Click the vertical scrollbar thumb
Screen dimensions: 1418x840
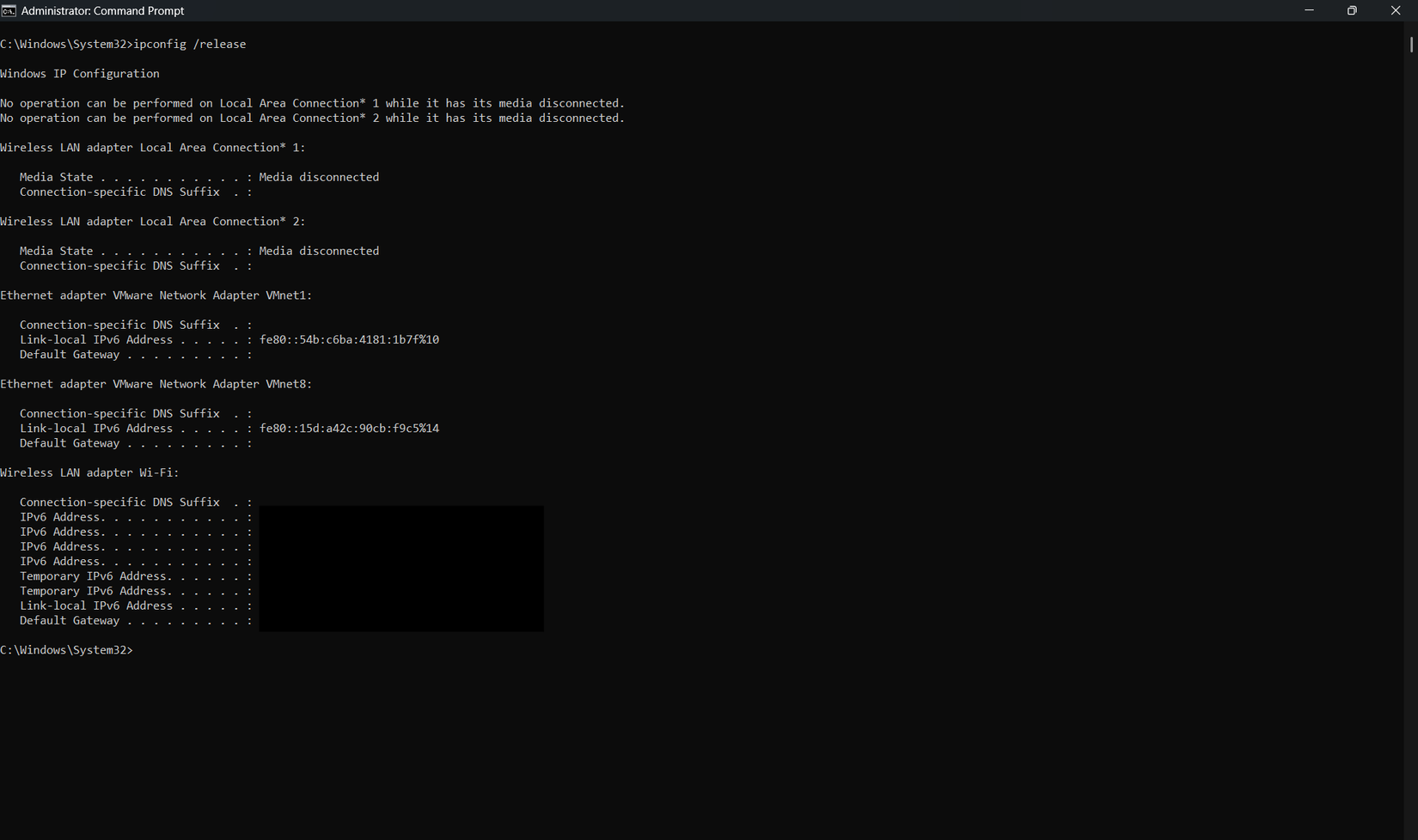click(1411, 44)
